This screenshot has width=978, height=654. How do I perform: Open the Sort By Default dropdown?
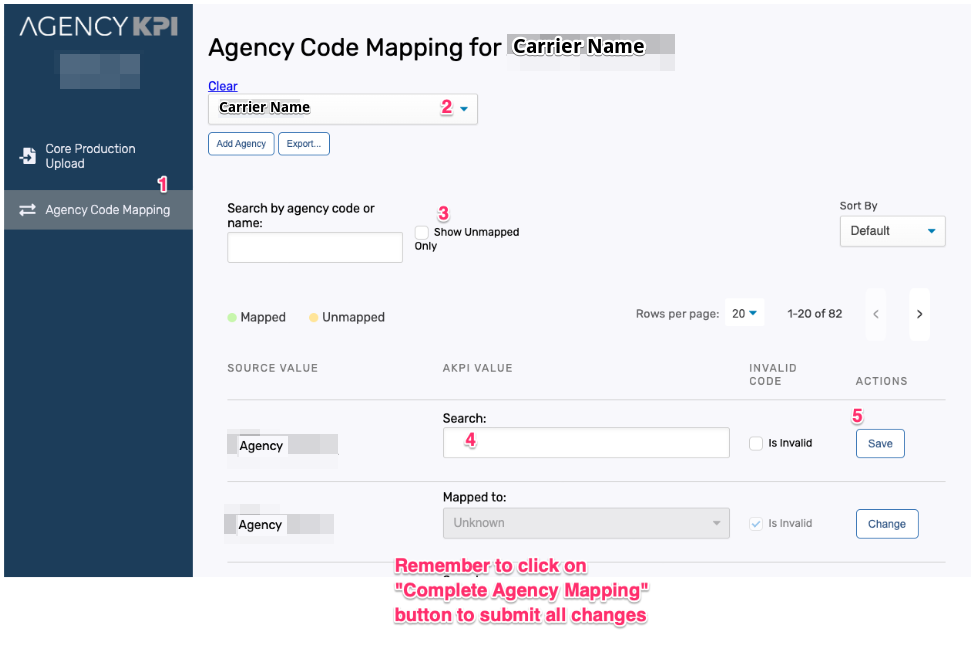pos(893,231)
